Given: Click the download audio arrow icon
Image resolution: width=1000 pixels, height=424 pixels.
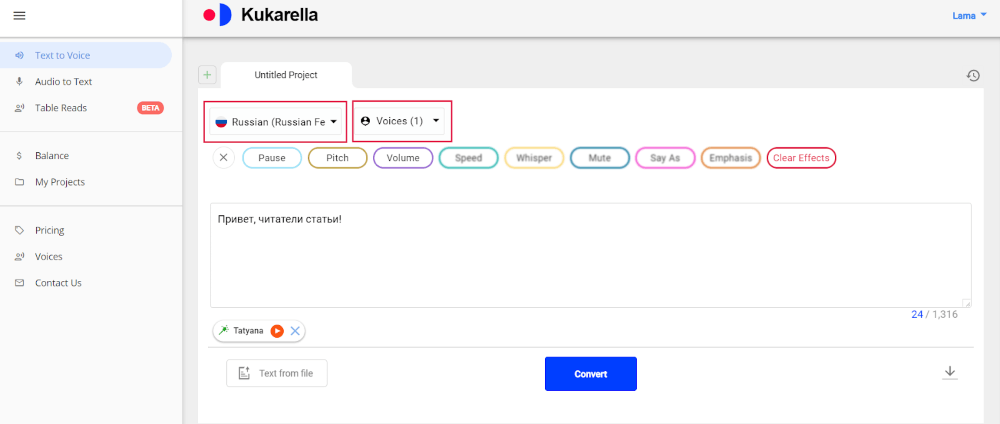Looking at the screenshot, I should pyautogui.click(x=950, y=372).
